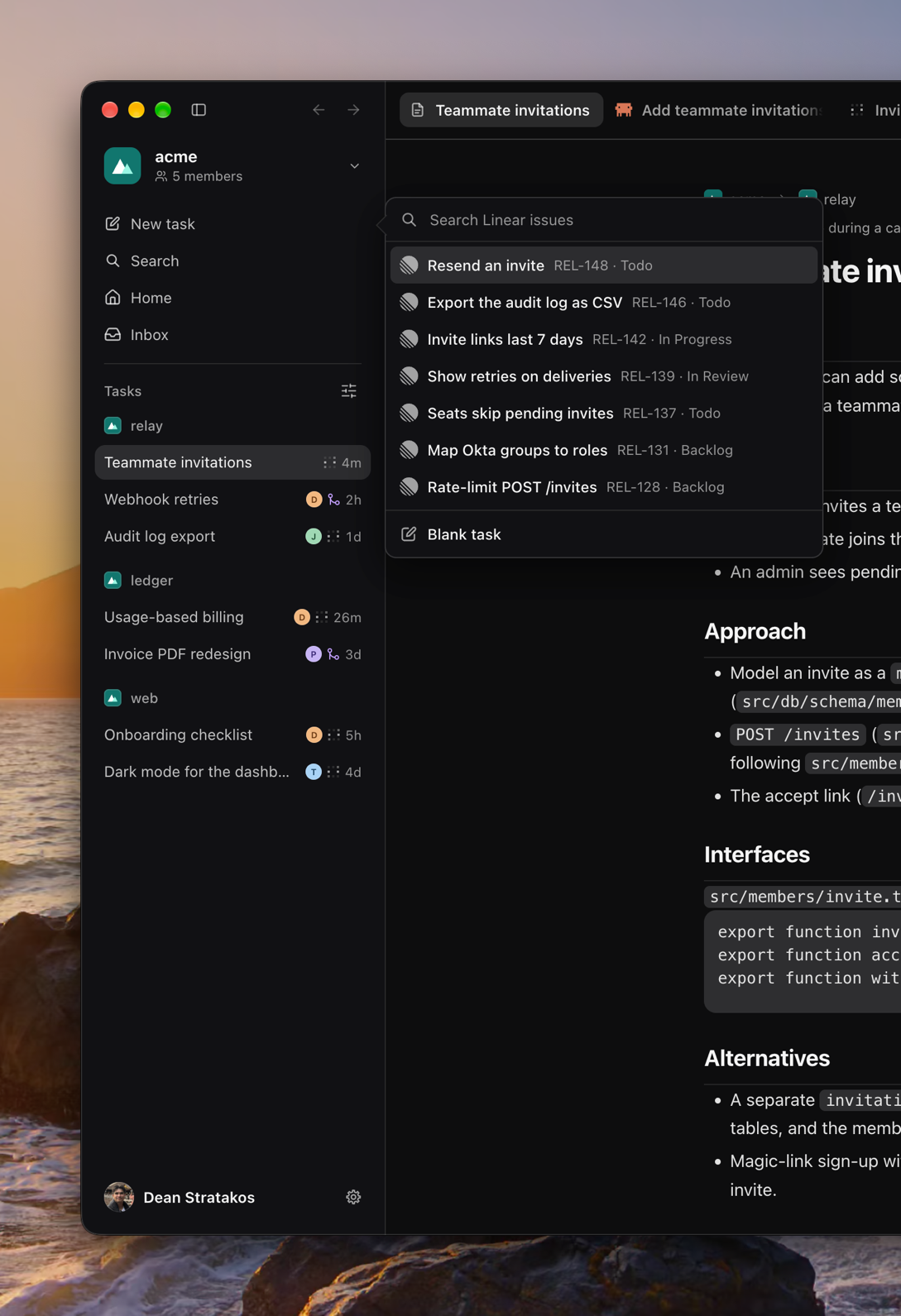The image size is (901, 1316).
Task: Open the Onboarding checklist task
Action: [232, 735]
